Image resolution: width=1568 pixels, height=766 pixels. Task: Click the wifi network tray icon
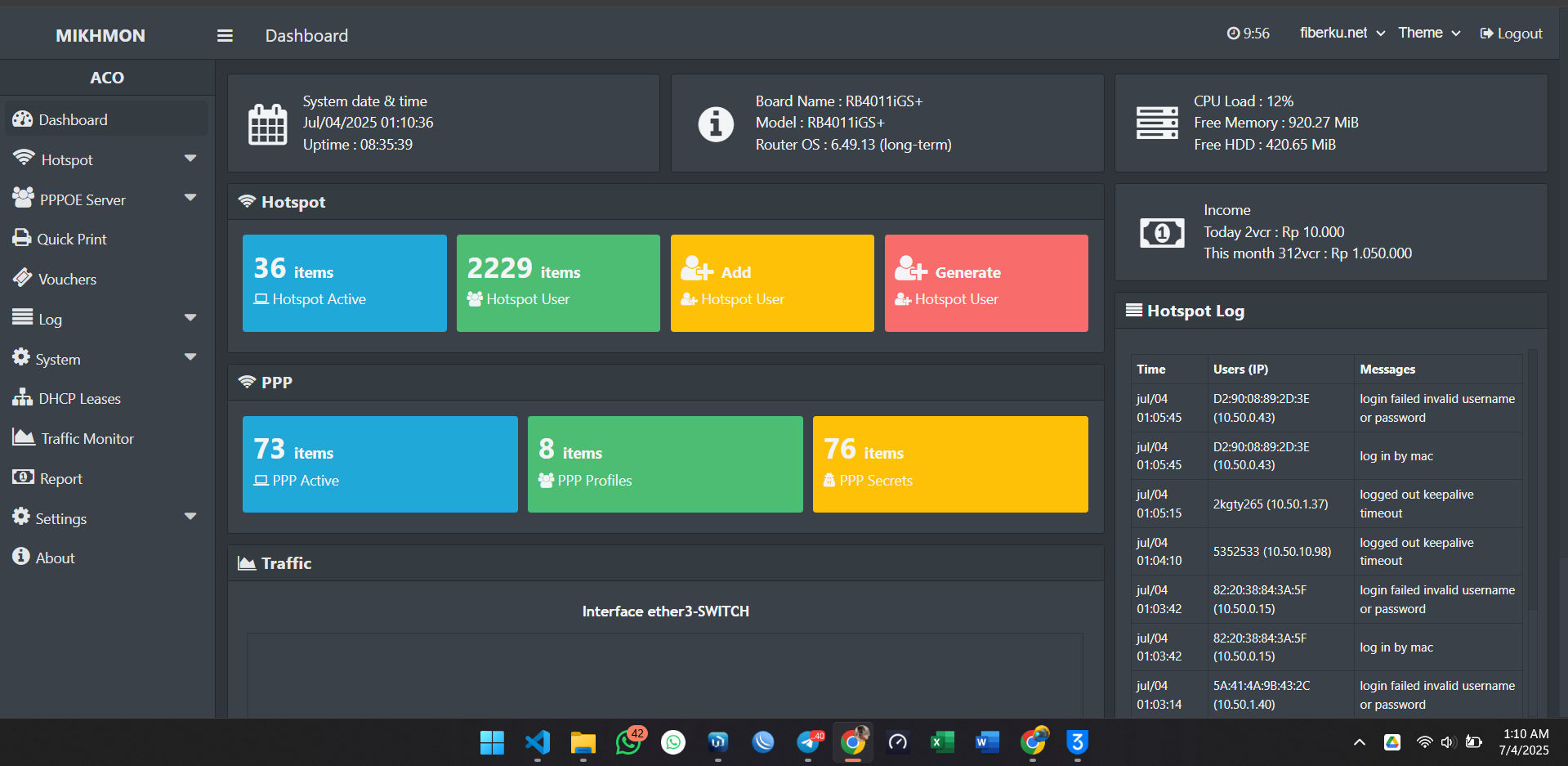[x=1424, y=742]
